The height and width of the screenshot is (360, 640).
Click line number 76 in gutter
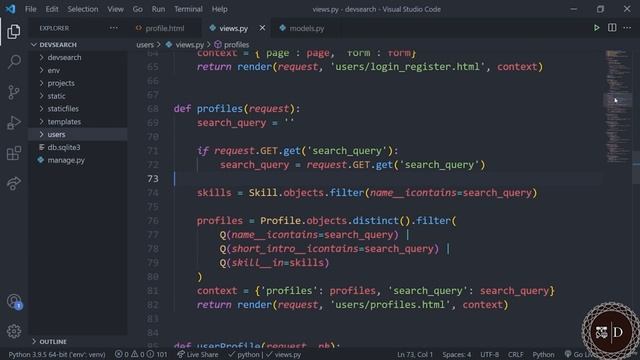pyautogui.click(x=153, y=221)
